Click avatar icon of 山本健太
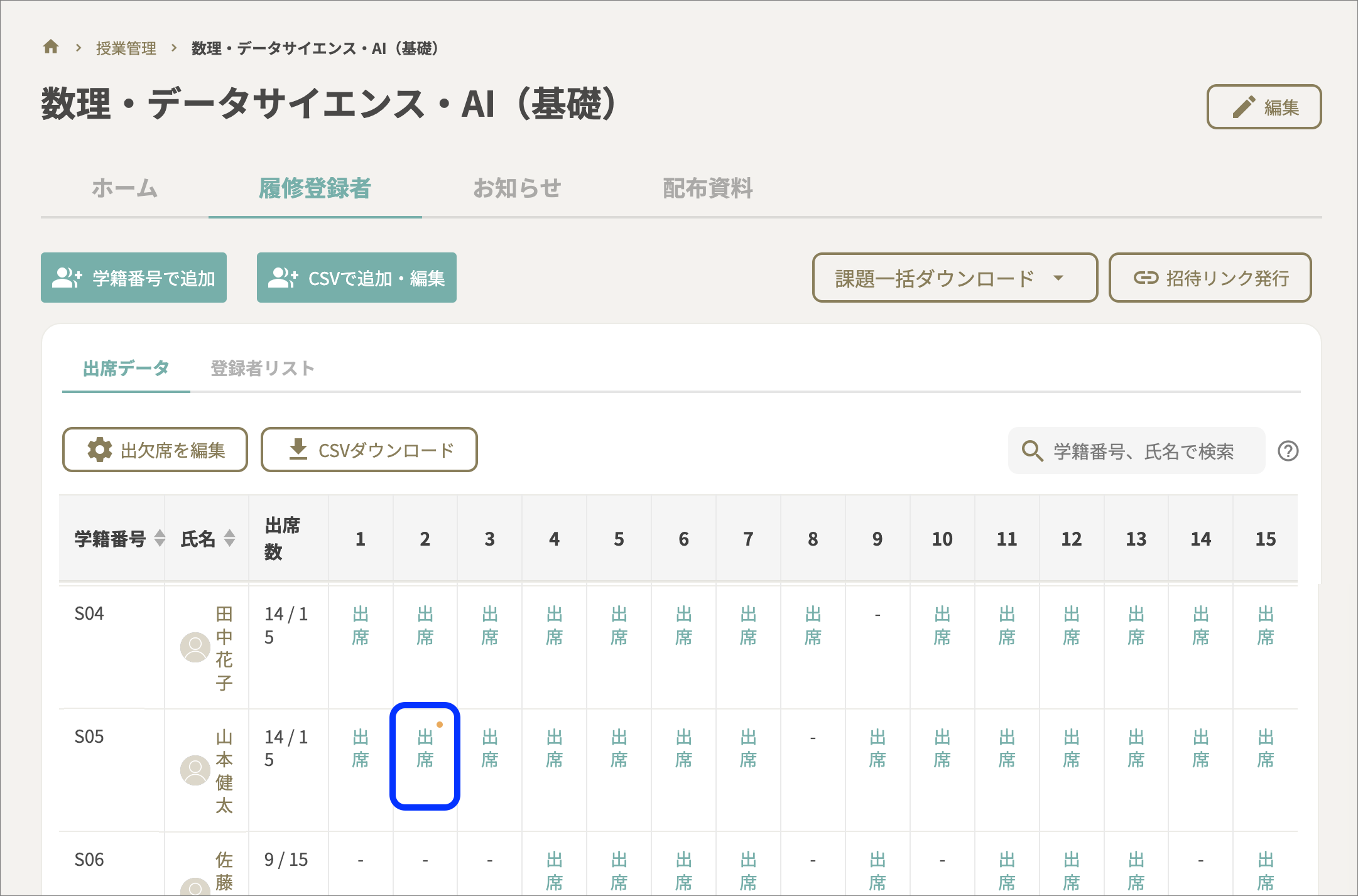The width and height of the screenshot is (1358, 896). 195,770
